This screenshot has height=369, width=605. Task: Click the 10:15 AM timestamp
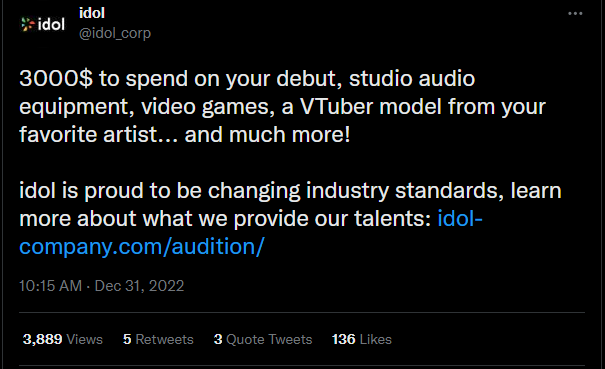pyautogui.click(x=51, y=286)
